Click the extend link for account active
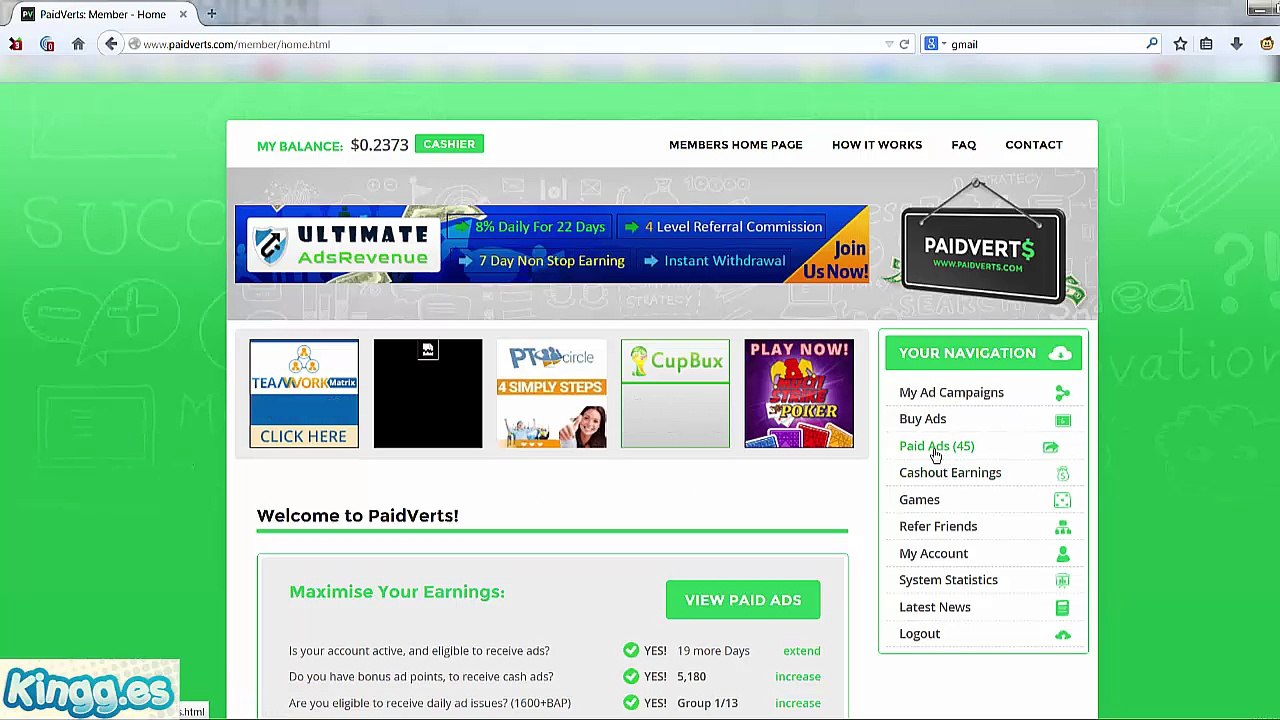Image resolution: width=1280 pixels, height=720 pixels. (x=802, y=651)
